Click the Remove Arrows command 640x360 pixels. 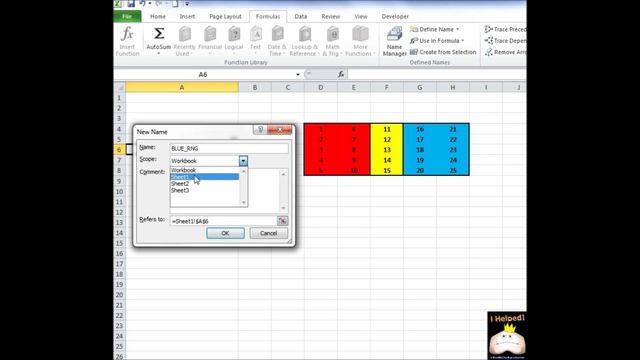(x=505, y=52)
